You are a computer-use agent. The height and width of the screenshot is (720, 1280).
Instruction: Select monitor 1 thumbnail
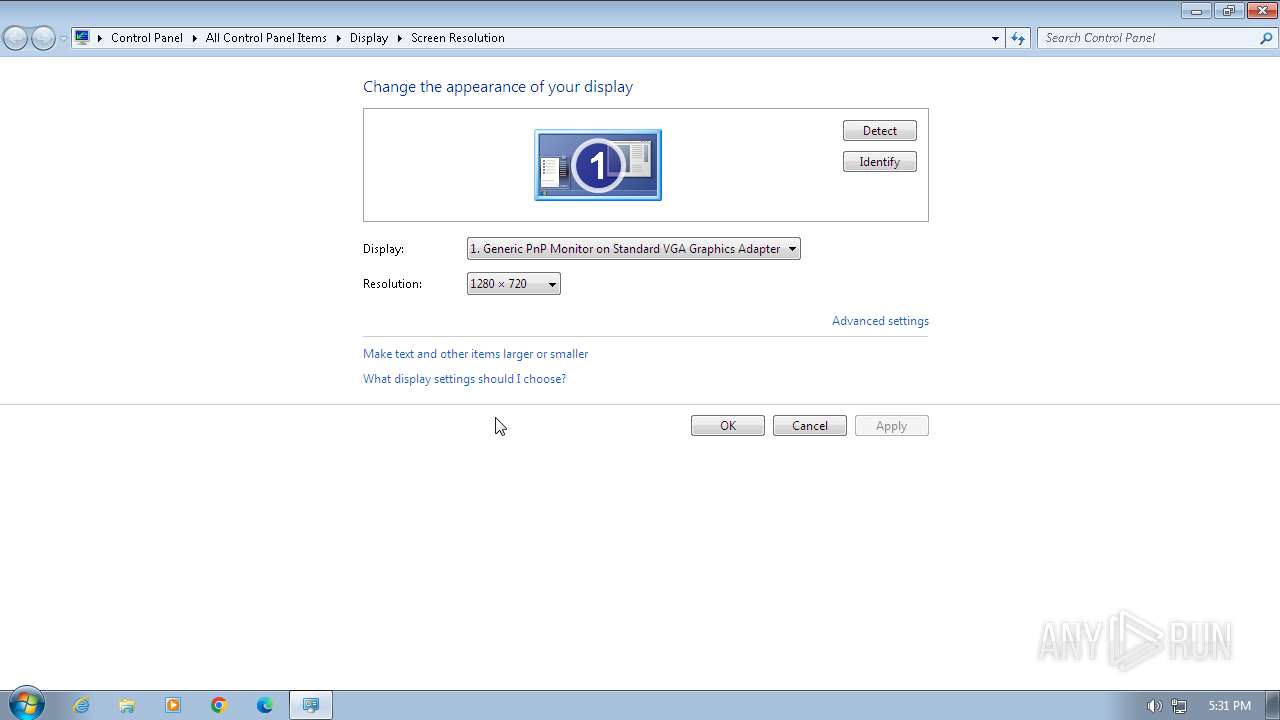coord(598,165)
